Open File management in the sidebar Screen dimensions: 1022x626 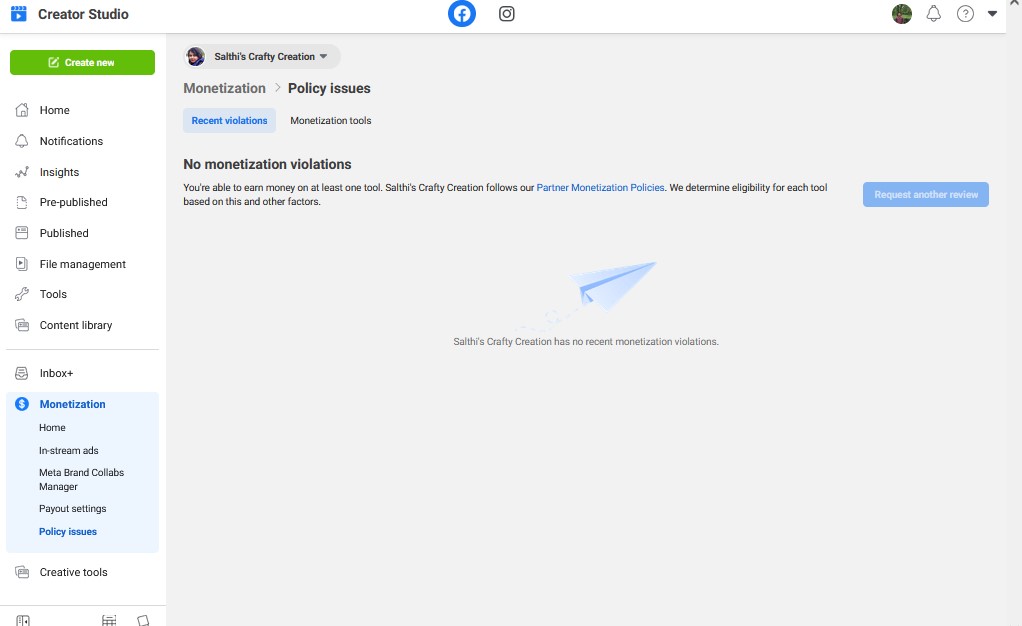(x=83, y=264)
